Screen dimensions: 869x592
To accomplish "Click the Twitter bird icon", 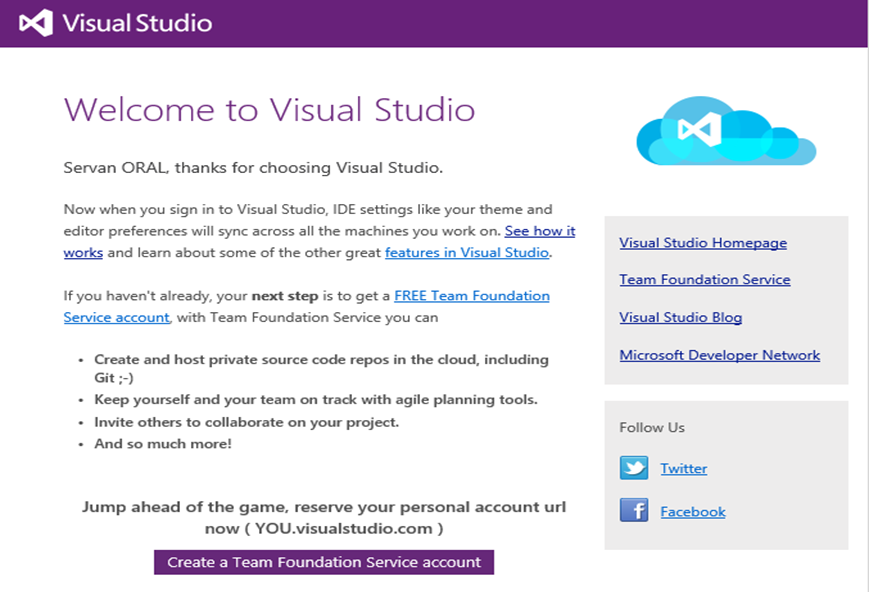I will click(x=634, y=468).
